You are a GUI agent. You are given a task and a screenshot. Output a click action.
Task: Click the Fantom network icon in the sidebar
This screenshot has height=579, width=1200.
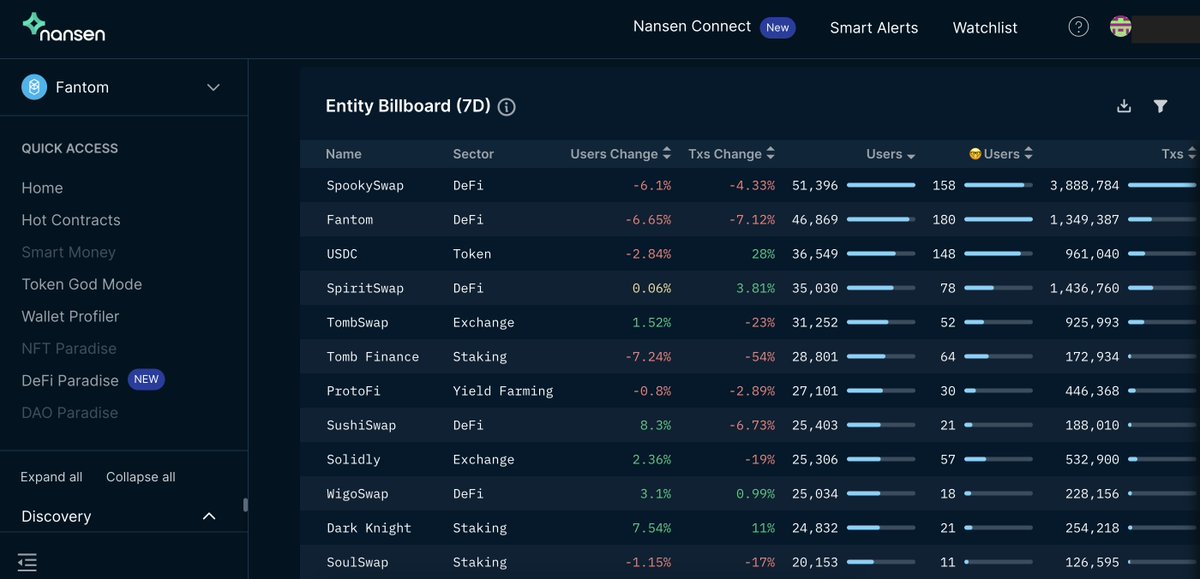pyautogui.click(x=35, y=86)
